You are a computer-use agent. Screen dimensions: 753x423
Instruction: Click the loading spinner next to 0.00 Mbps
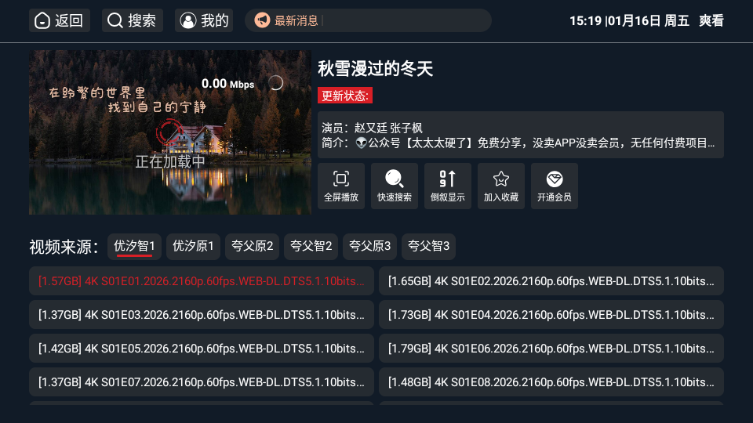pos(276,83)
